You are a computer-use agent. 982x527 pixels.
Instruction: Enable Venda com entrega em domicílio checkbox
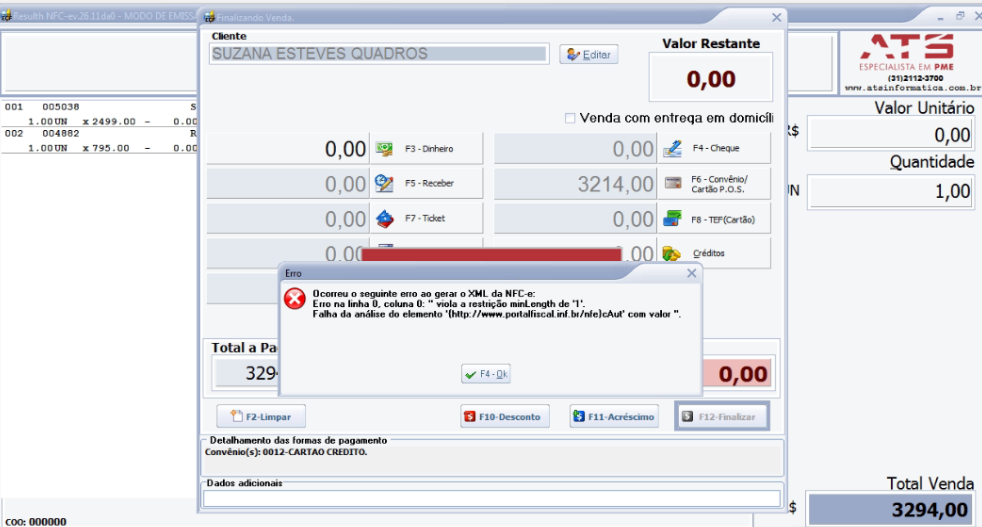pos(570,118)
